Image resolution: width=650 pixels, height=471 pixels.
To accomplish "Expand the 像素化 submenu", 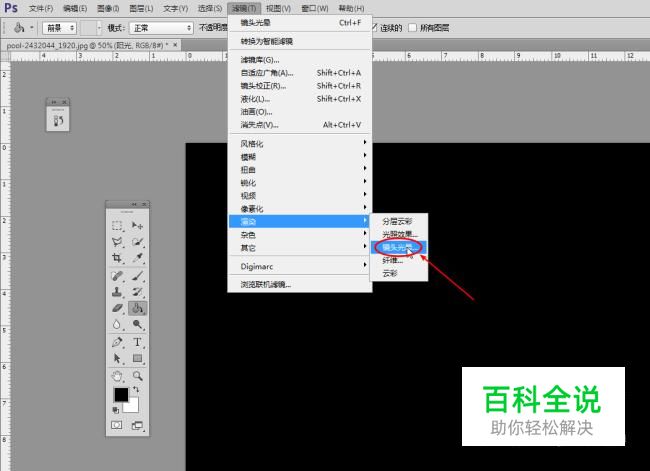I will click(300, 209).
